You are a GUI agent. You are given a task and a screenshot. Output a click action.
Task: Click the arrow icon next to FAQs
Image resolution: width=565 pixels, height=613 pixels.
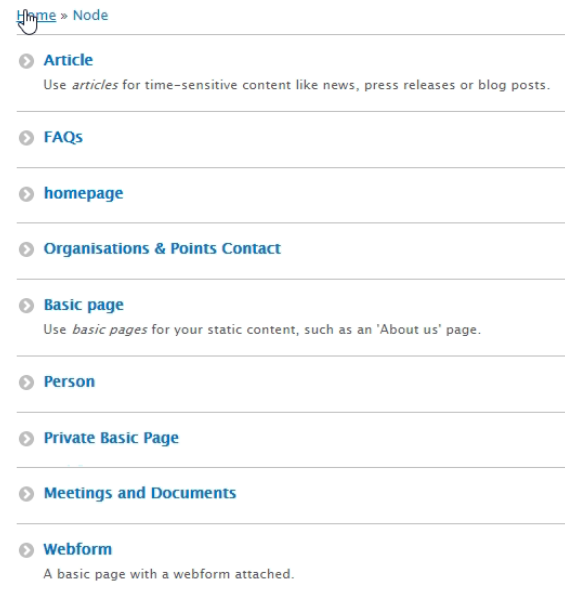(27, 138)
